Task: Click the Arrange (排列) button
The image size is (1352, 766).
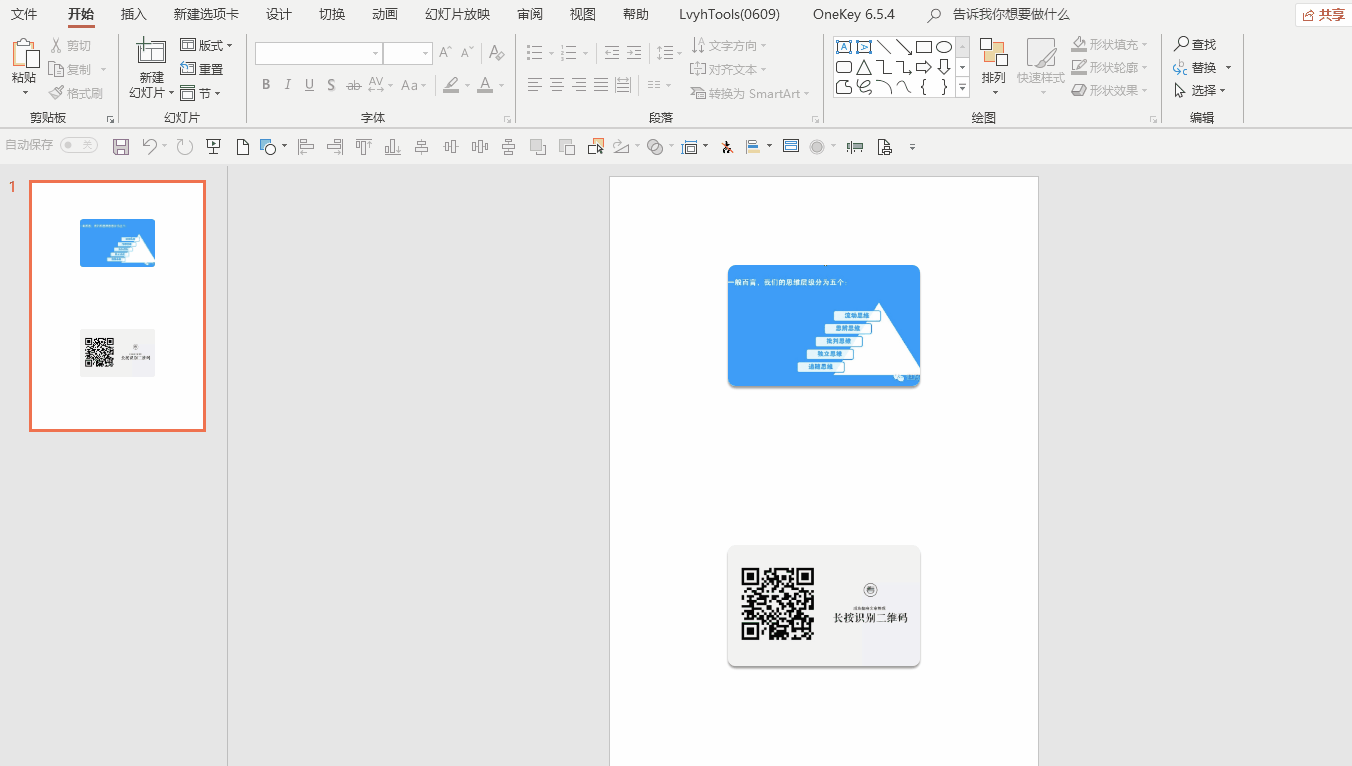Action: pos(993,67)
